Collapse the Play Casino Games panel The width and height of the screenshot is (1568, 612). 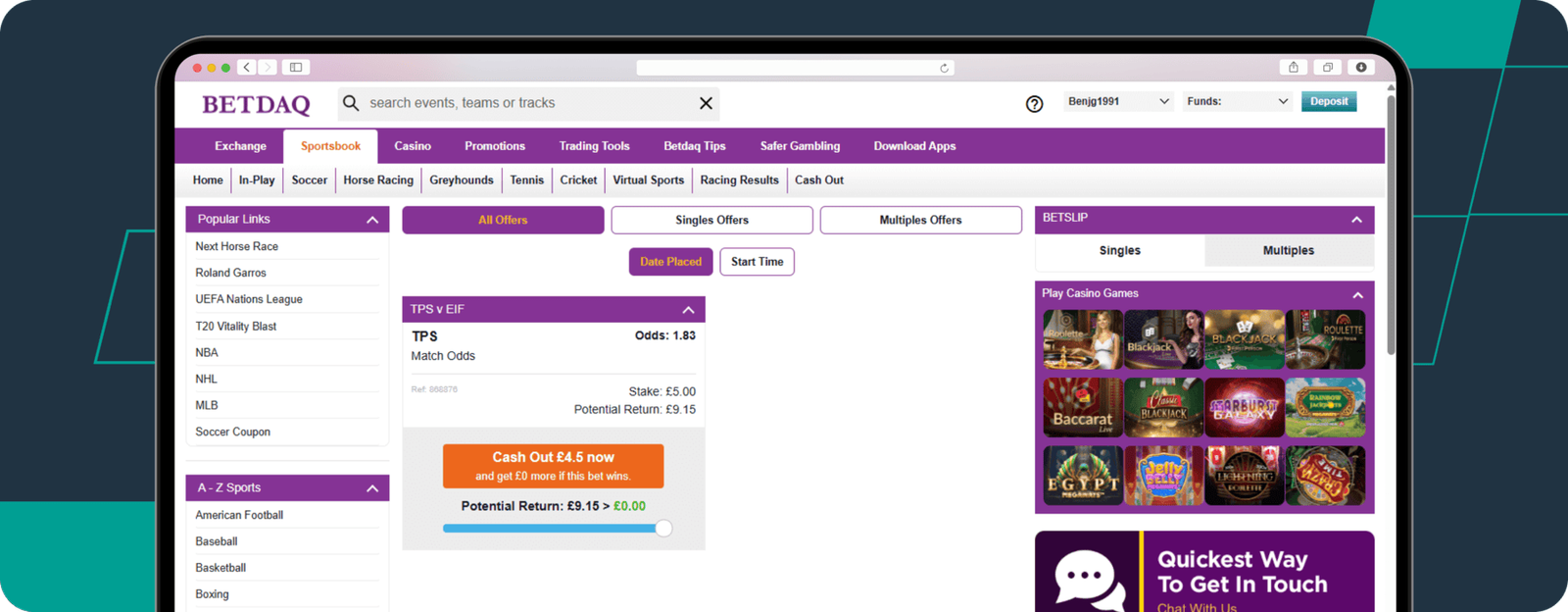(1357, 295)
